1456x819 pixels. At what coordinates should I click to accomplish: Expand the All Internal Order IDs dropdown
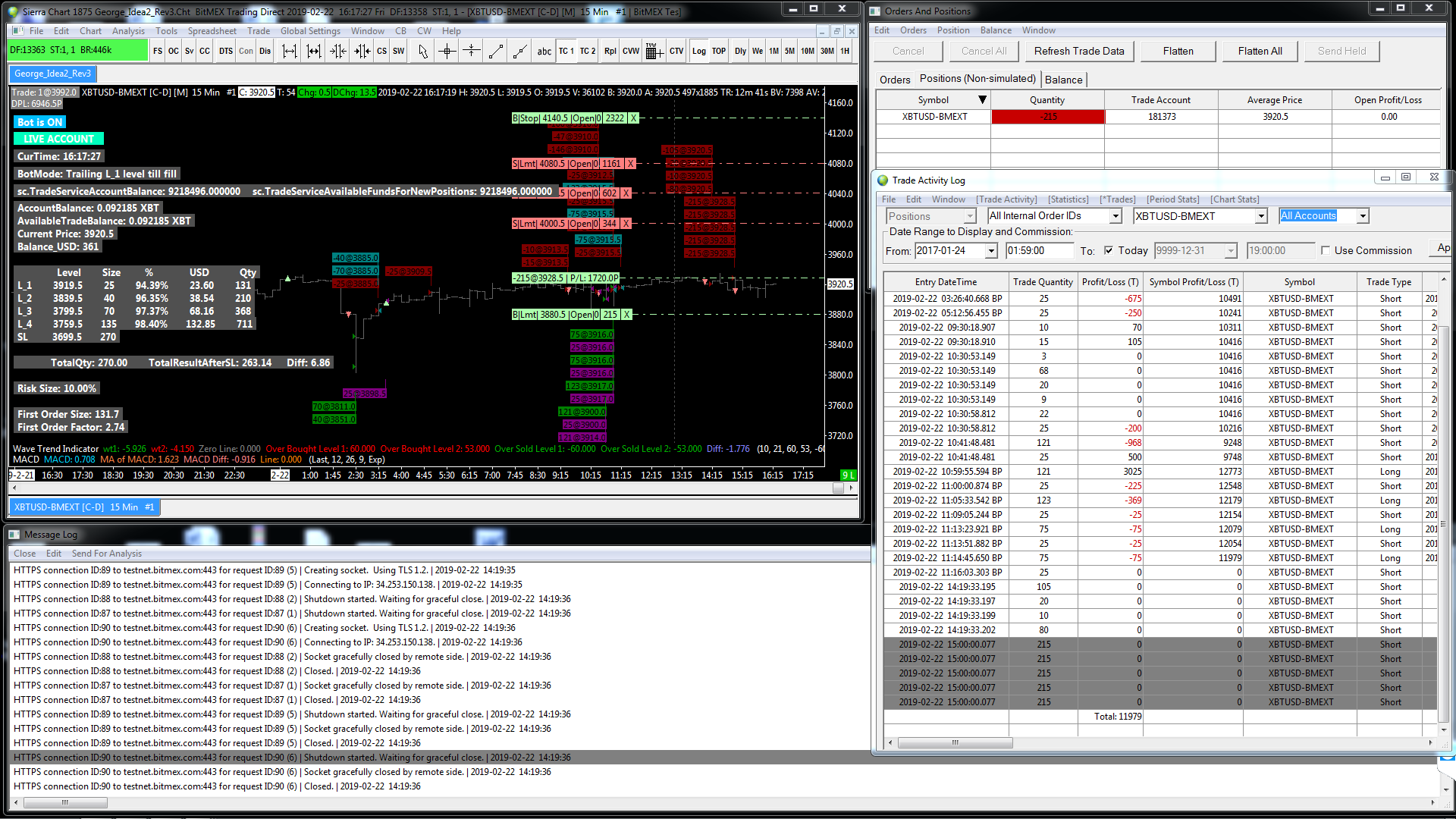click(x=1116, y=216)
